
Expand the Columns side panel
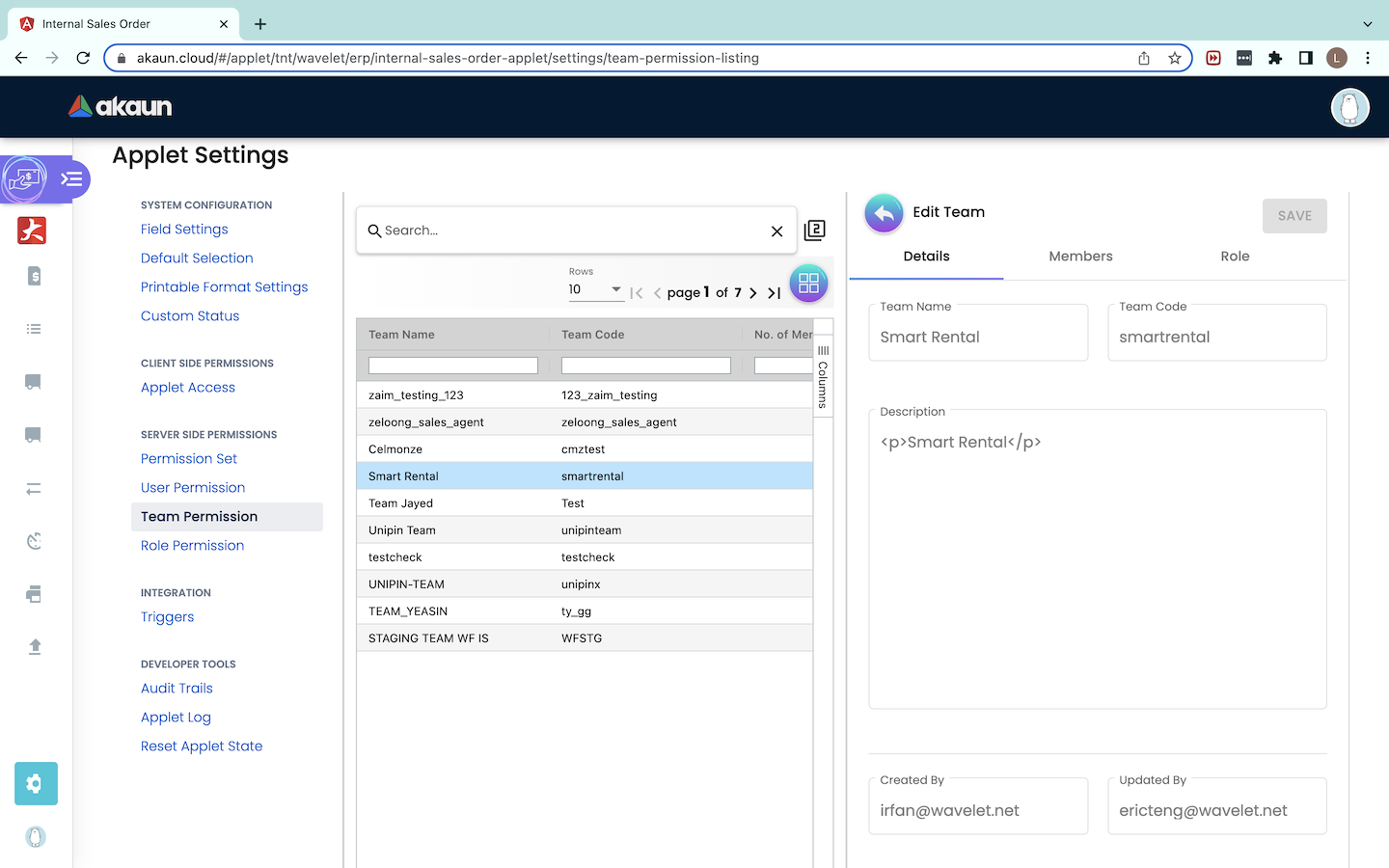[823, 377]
